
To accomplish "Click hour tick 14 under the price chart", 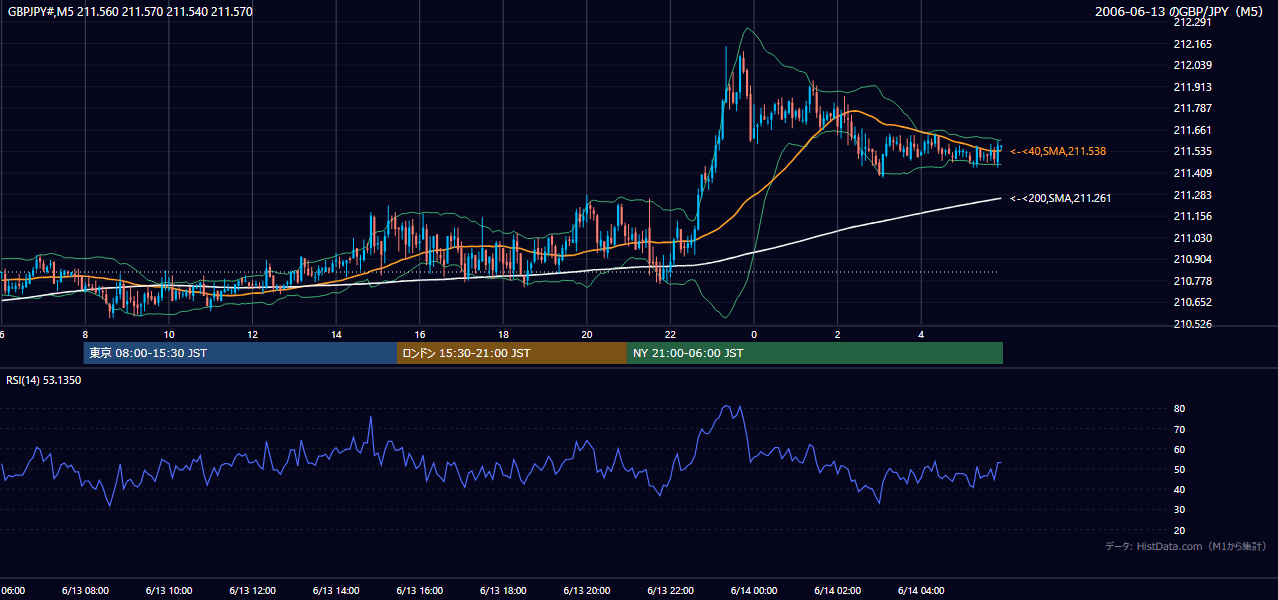I will coord(336,335).
